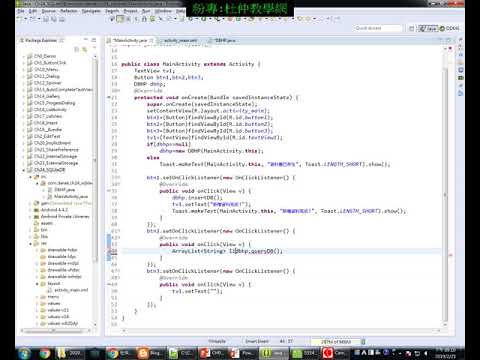Screen dimensions: 480x360
Task: Select MainActivity.java in Package Explorer
Action: [68, 196]
